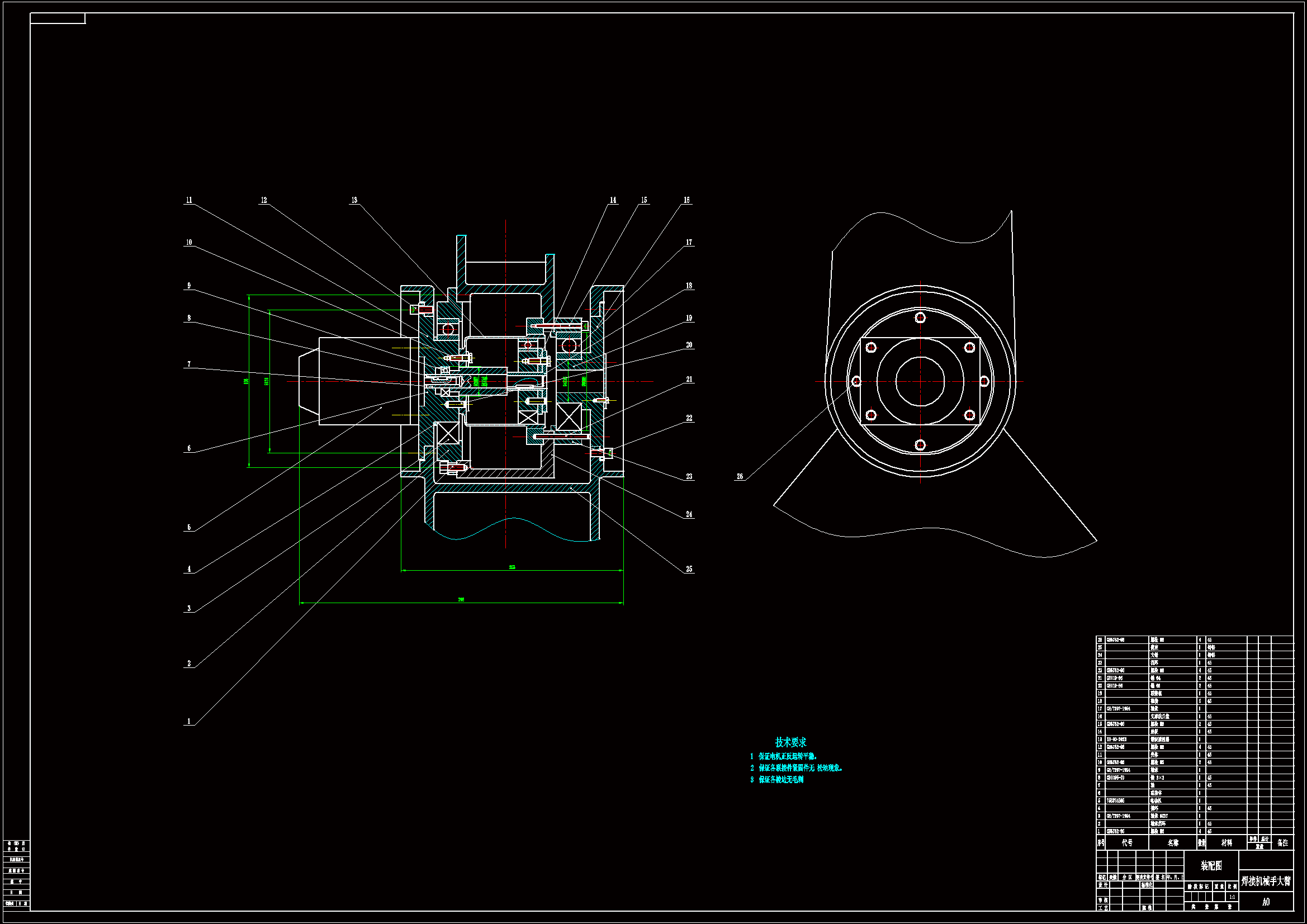This screenshot has width=1307, height=924.
Task: Click the 材料 column header
Action: tap(1226, 842)
